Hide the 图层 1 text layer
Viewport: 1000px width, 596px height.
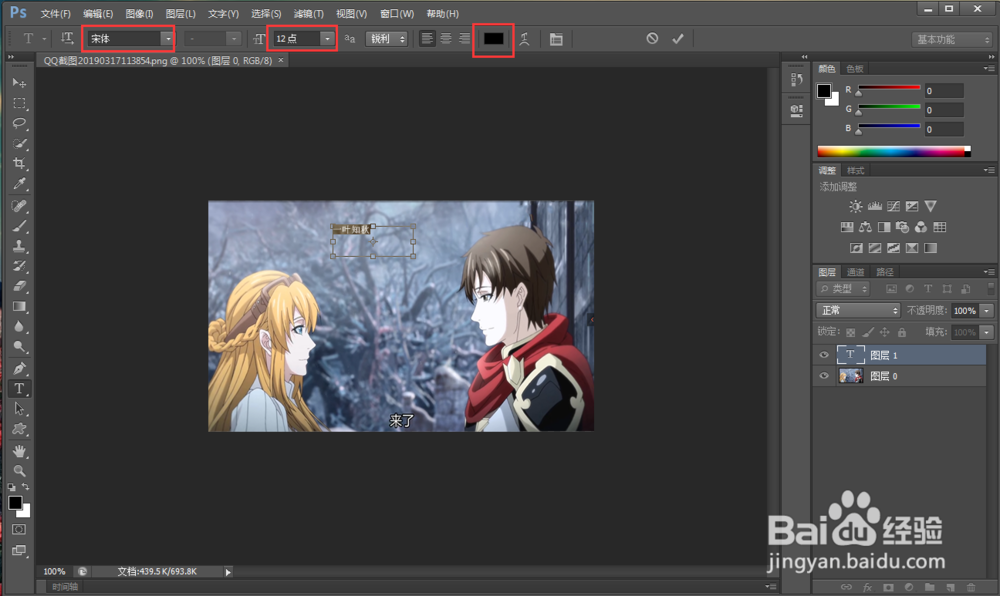point(824,355)
